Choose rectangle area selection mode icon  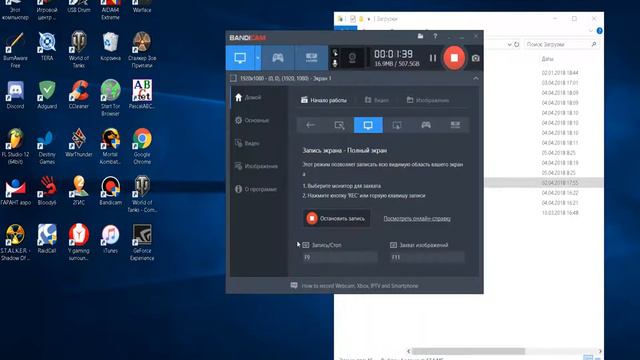point(339,125)
